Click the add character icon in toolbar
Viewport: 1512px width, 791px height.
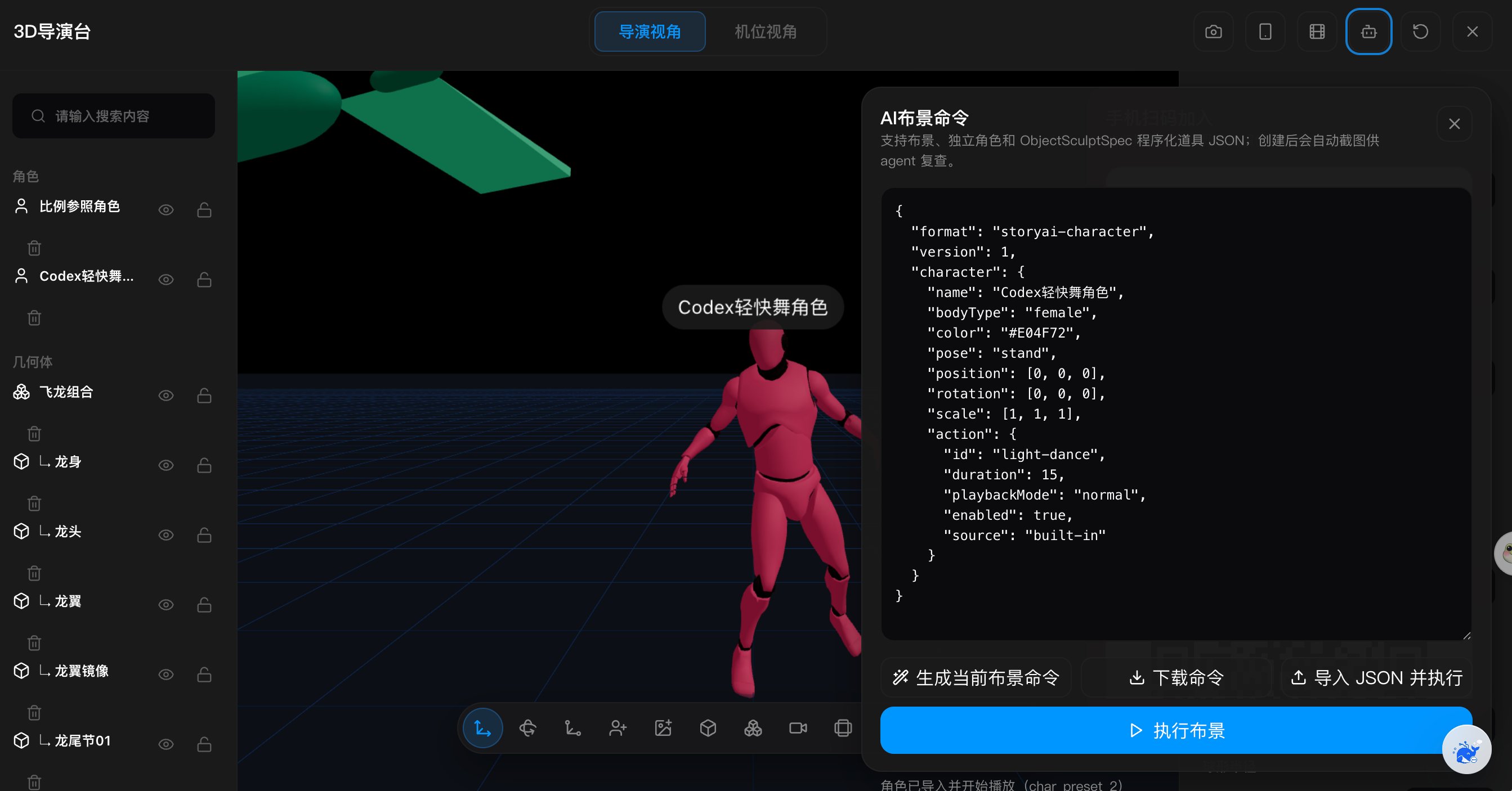click(618, 728)
